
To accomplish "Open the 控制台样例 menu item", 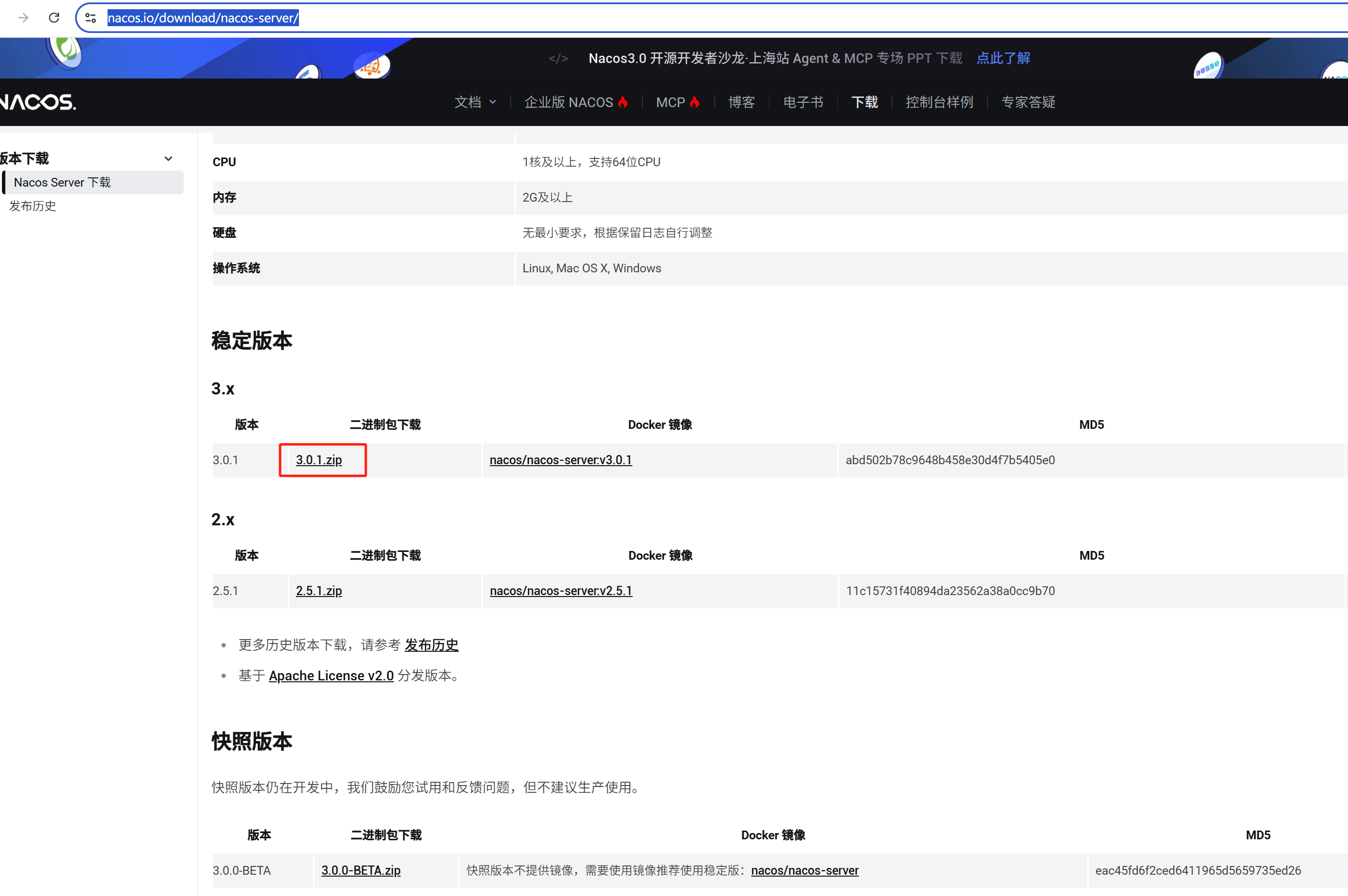I will [x=939, y=102].
